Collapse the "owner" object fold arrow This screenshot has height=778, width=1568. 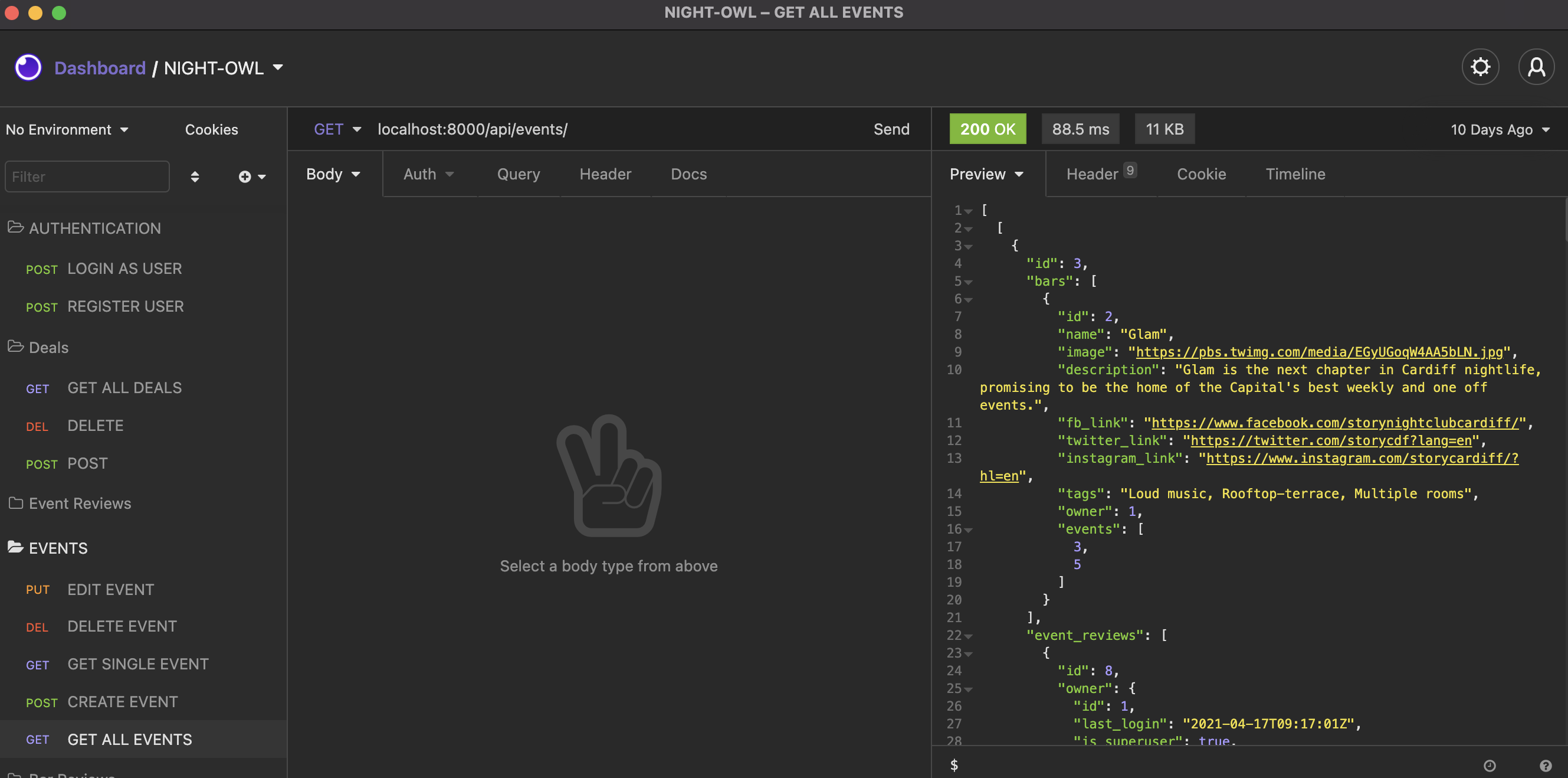point(968,689)
